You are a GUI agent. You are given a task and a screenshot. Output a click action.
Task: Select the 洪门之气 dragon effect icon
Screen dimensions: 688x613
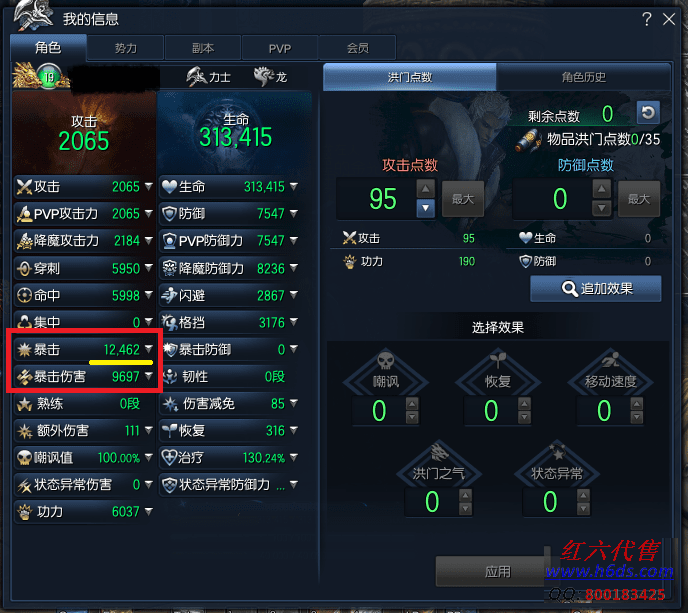coord(439,452)
